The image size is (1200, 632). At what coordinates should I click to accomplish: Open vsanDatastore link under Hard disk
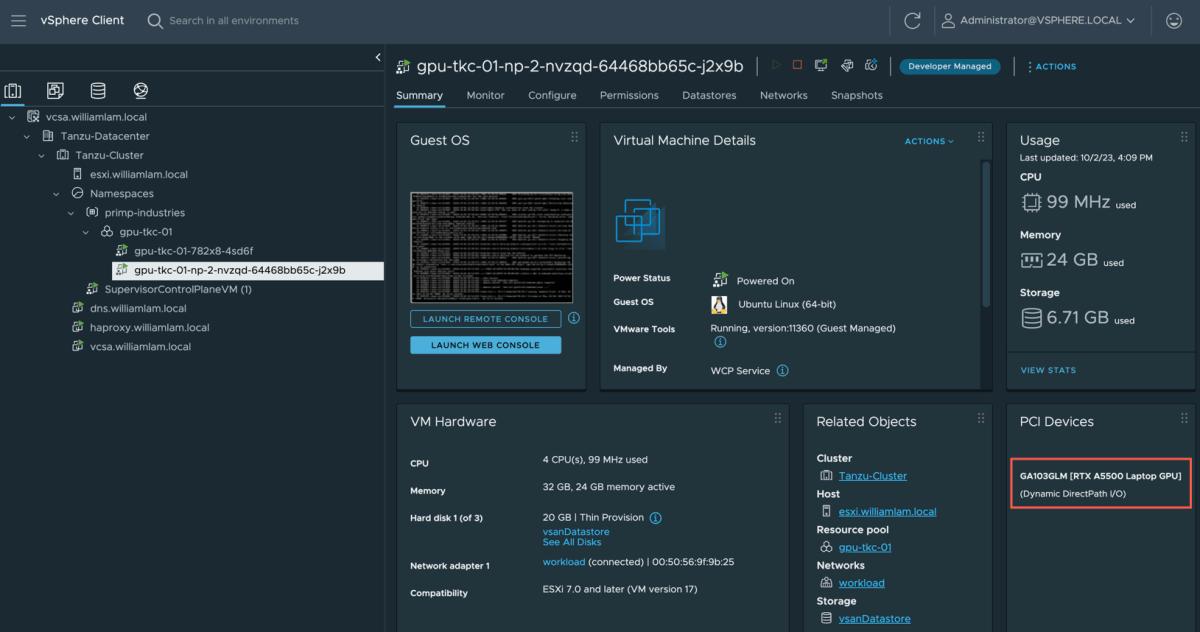(576, 532)
